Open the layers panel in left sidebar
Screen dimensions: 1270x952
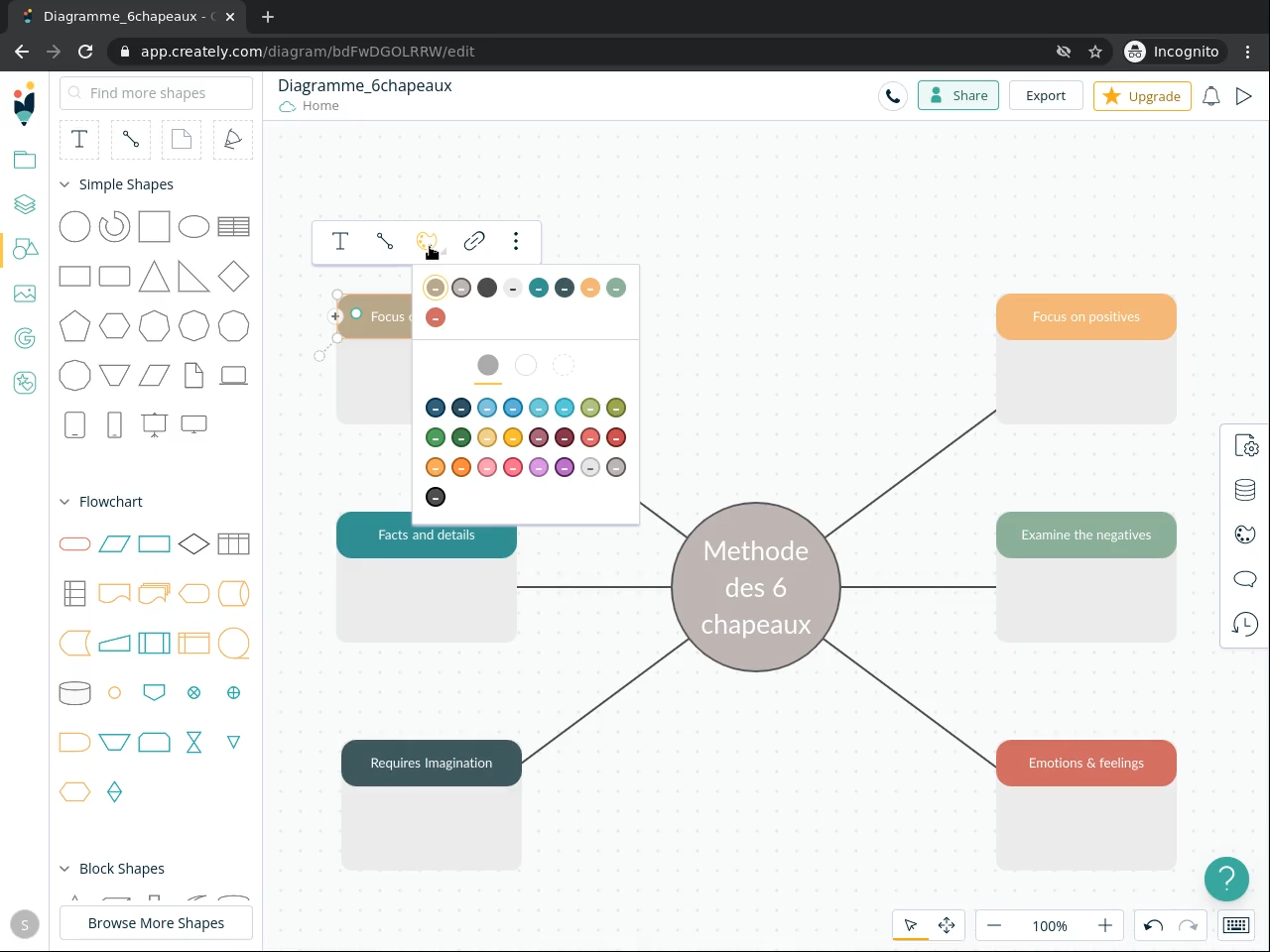pyautogui.click(x=25, y=204)
